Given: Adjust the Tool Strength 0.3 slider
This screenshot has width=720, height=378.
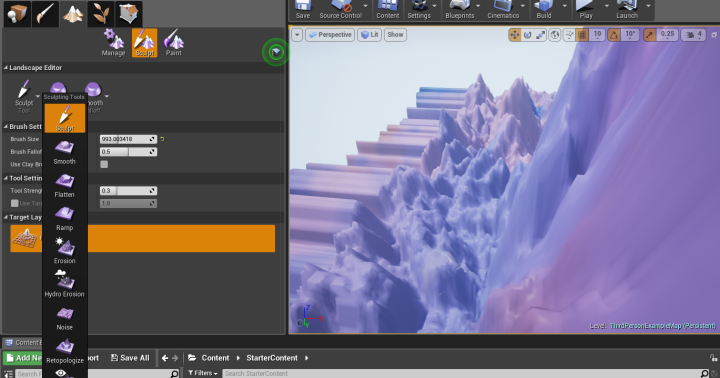Looking at the screenshot, I should tap(128, 191).
